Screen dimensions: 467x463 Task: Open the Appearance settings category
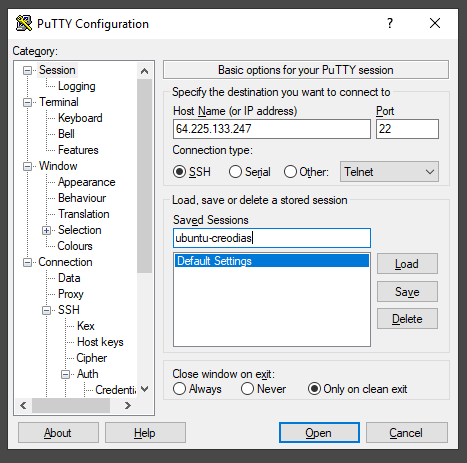coord(86,182)
